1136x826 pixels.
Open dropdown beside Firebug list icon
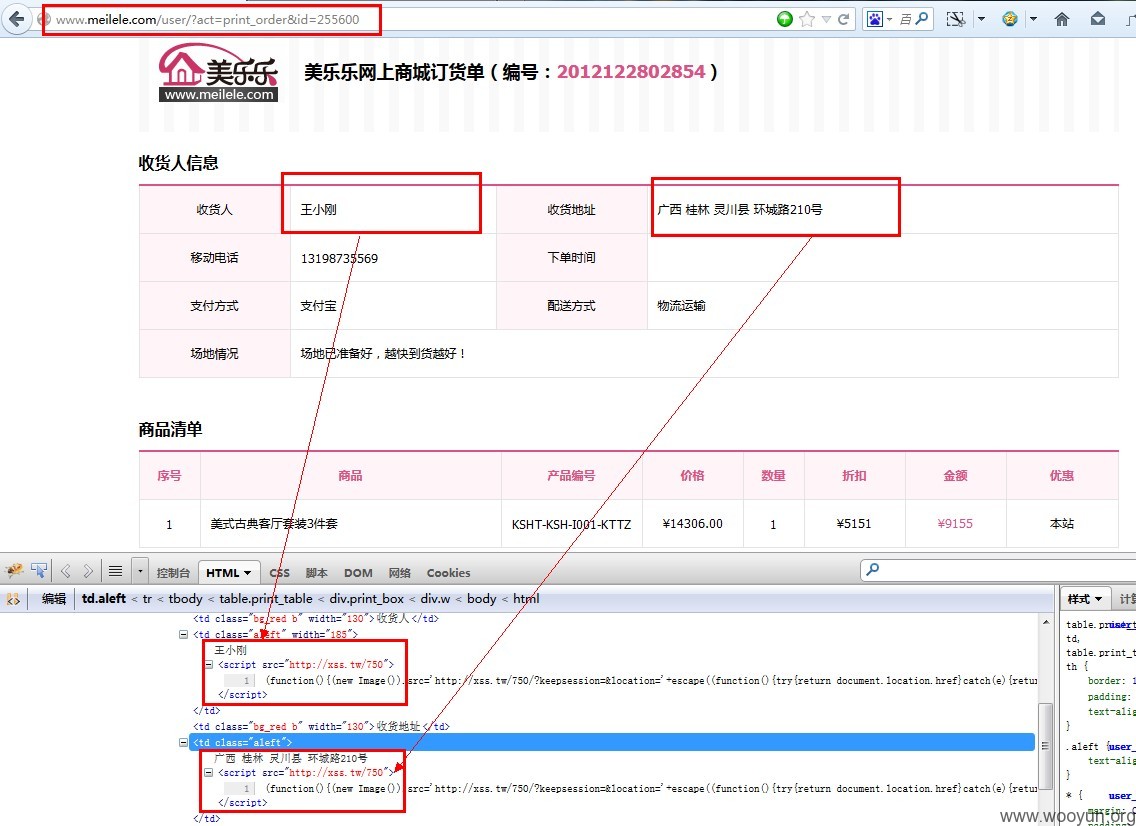(x=140, y=572)
